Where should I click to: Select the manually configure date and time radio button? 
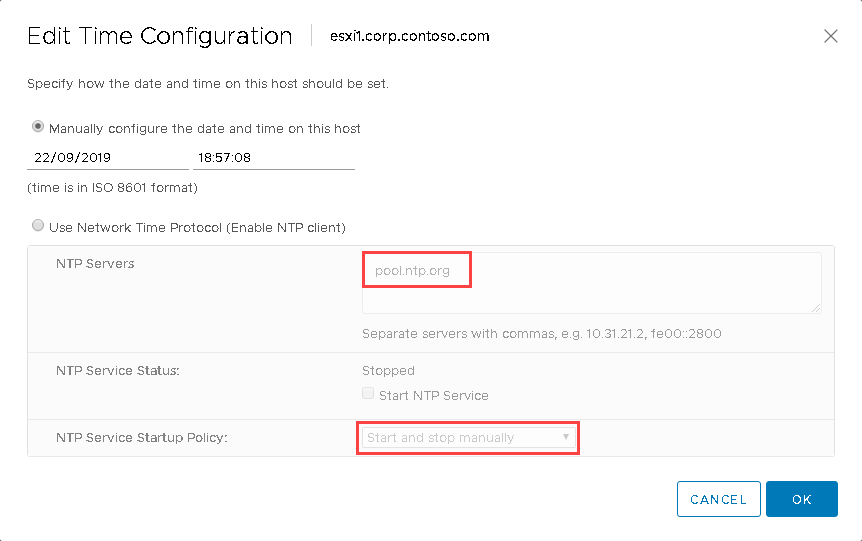(x=37, y=127)
